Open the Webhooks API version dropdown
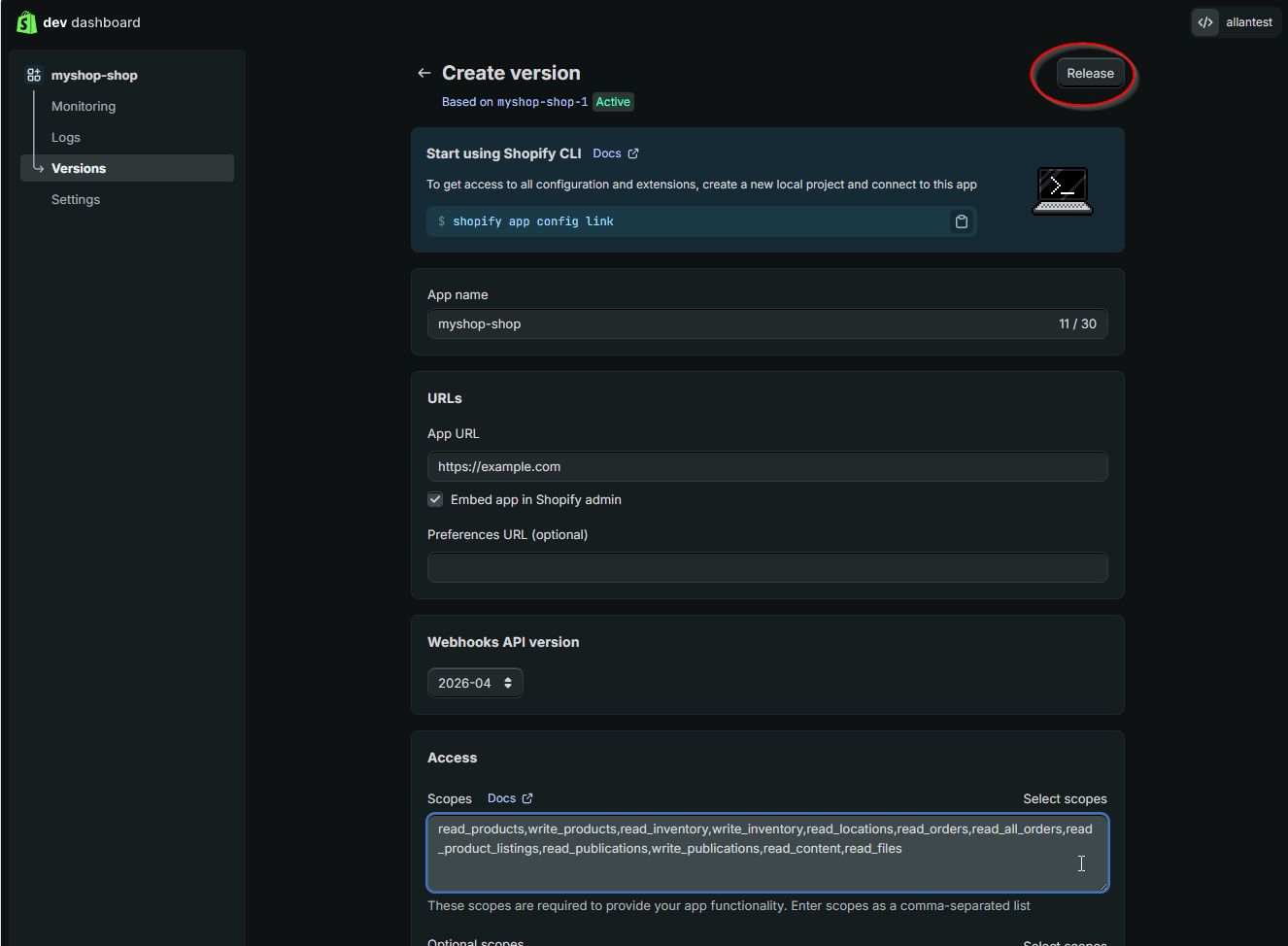This screenshot has height=946, width=1288. pyautogui.click(x=475, y=683)
